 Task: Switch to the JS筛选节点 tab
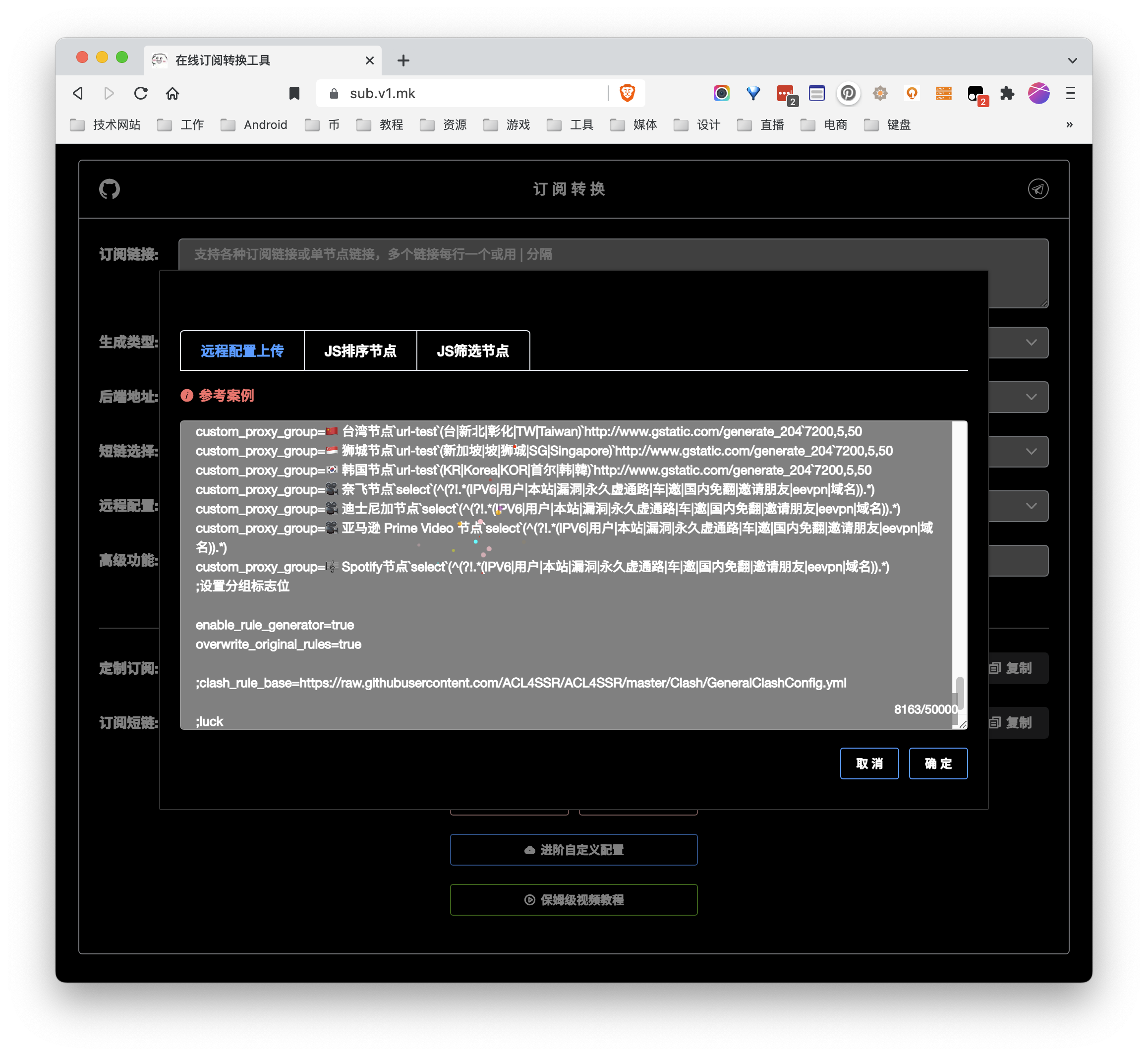[x=472, y=351]
